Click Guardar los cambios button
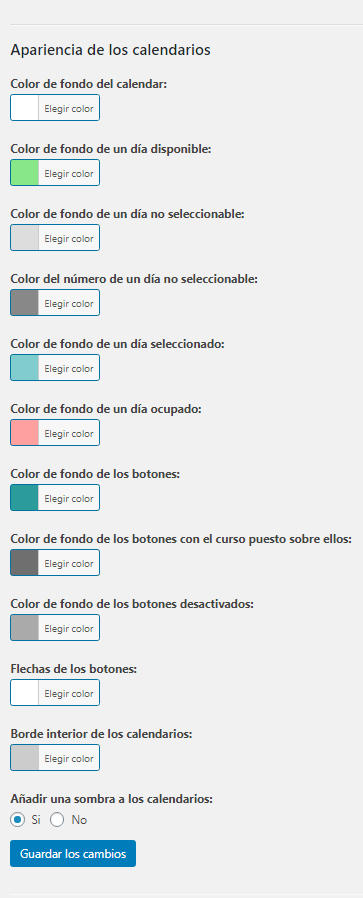 pos(73,853)
